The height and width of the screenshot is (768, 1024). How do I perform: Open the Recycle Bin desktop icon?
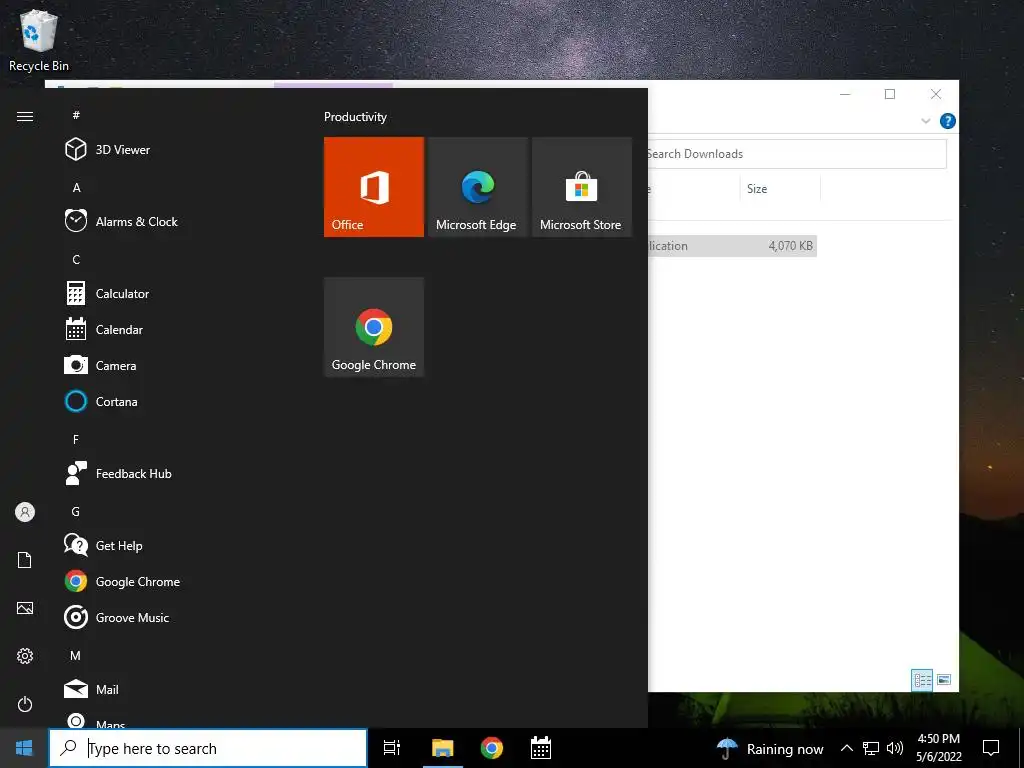tap(39, 40)
